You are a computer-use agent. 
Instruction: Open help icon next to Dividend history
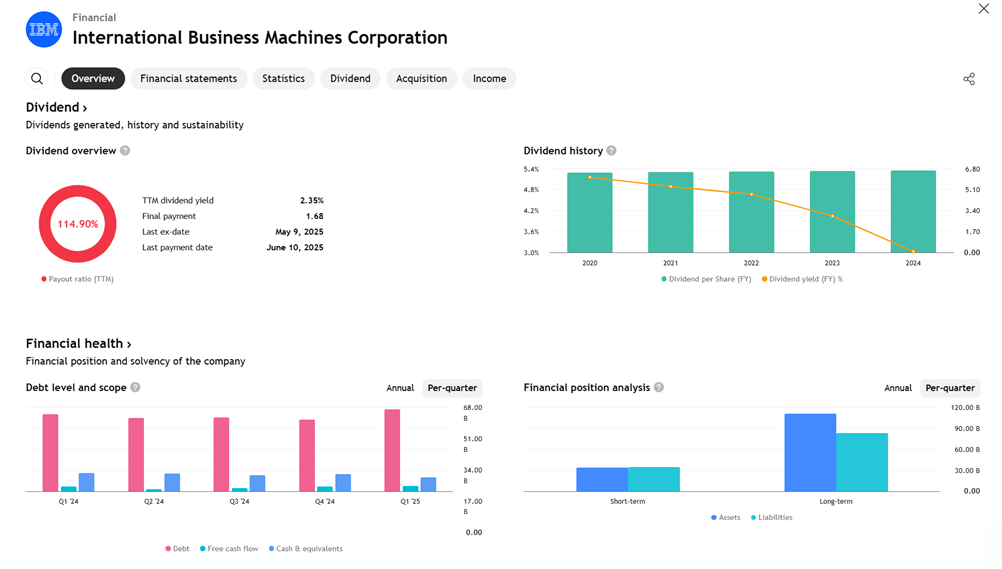(612, 150)
